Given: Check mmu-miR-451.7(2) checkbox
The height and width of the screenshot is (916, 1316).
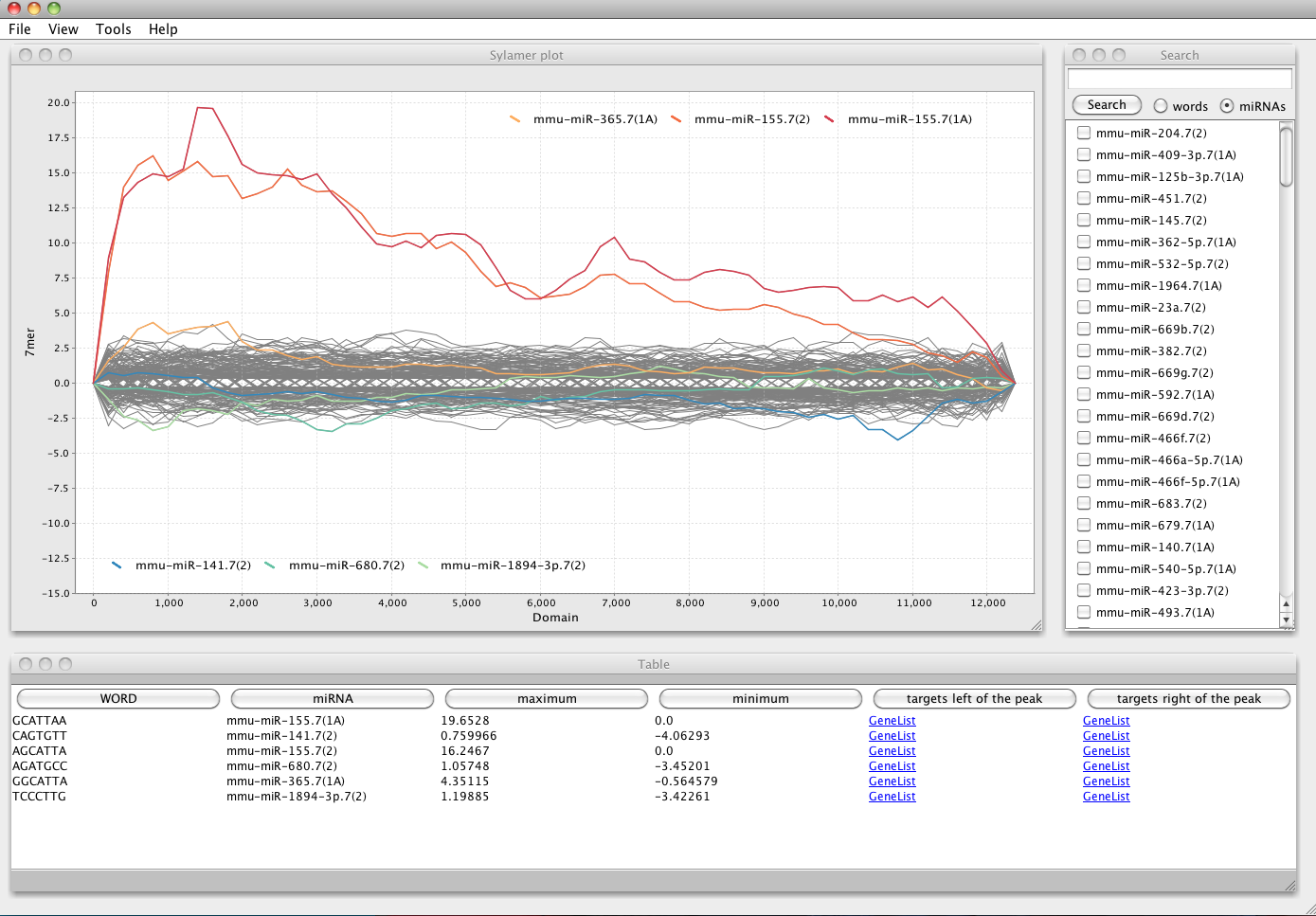Looking at the screenshot, I should point(1084,198).
